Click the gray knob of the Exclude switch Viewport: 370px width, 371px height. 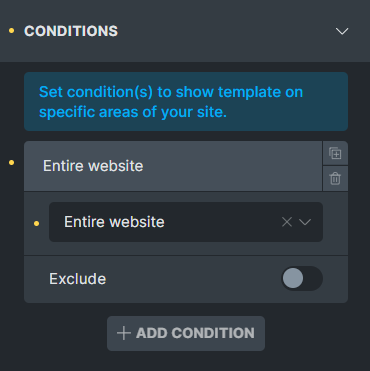coord(293,278)
